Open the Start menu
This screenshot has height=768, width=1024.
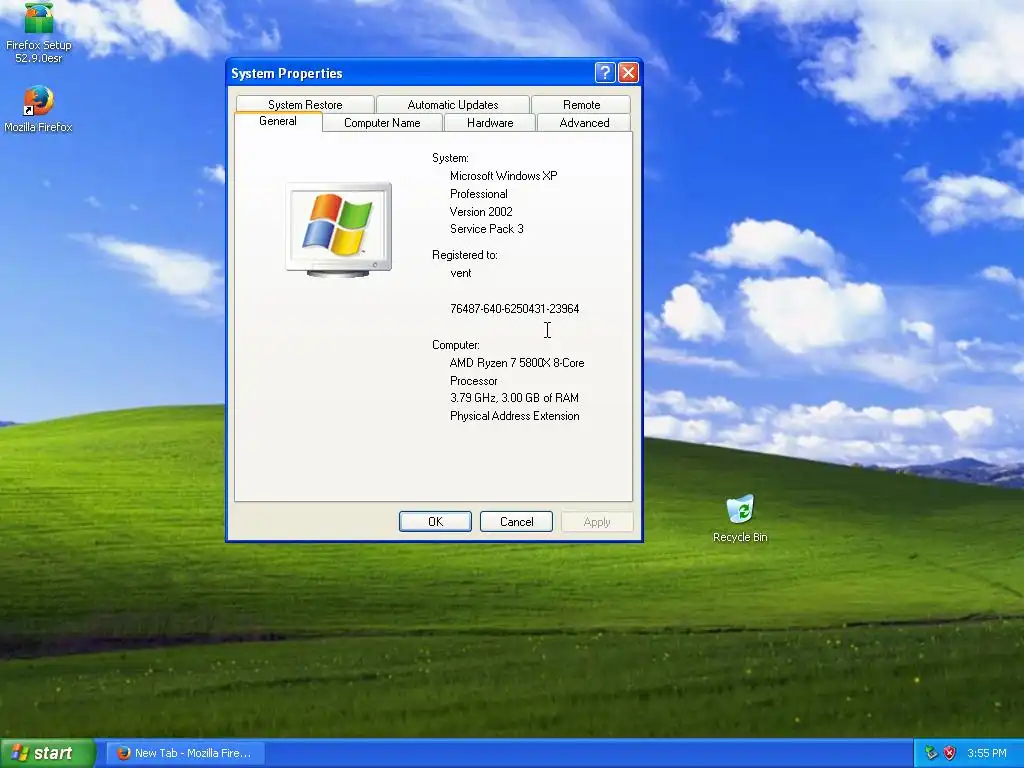click(47, 753)
